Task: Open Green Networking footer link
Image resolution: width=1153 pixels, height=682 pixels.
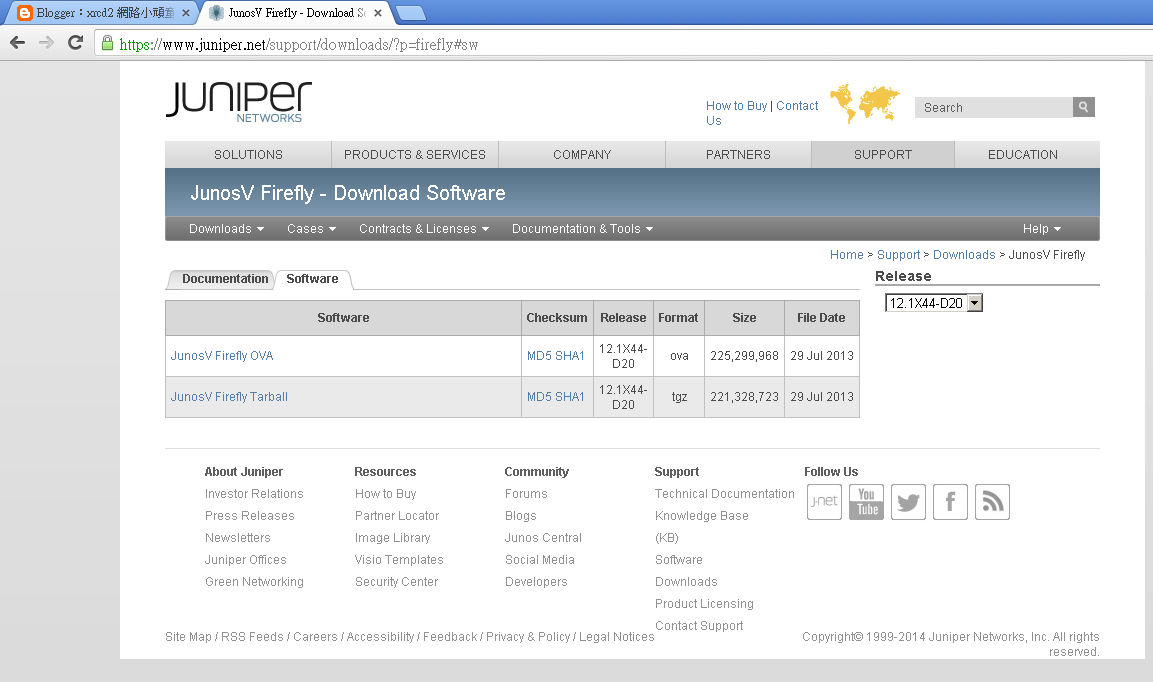Action: coord(254,582)
